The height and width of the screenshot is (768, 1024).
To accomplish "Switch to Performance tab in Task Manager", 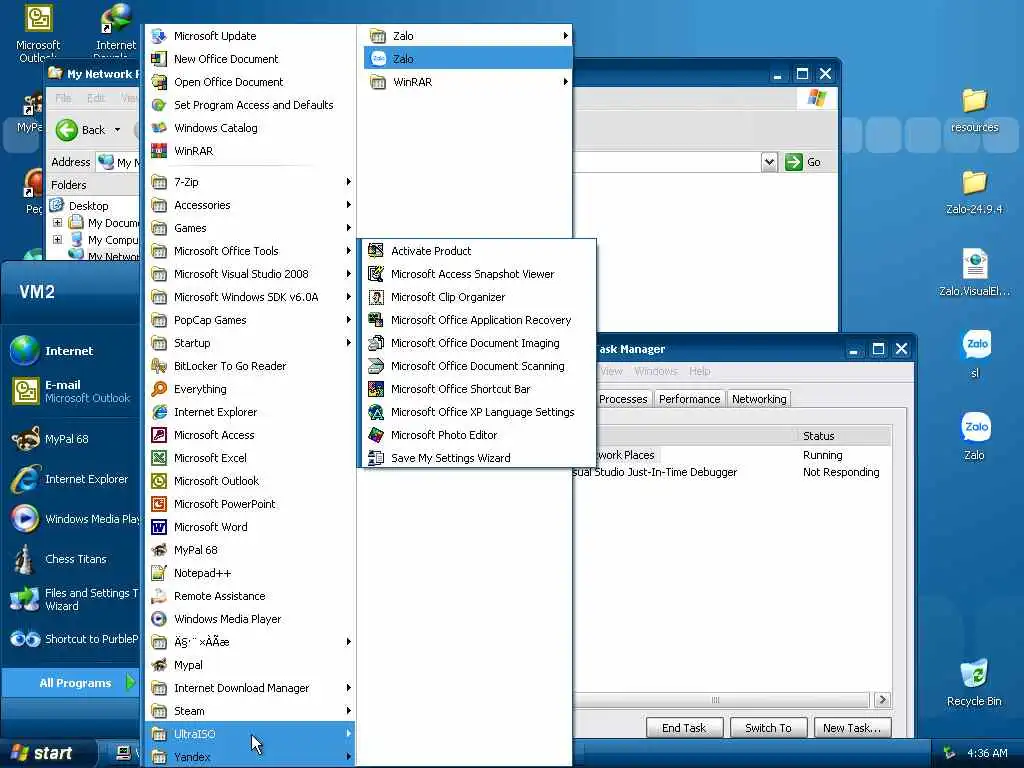I will pos(689,399).
